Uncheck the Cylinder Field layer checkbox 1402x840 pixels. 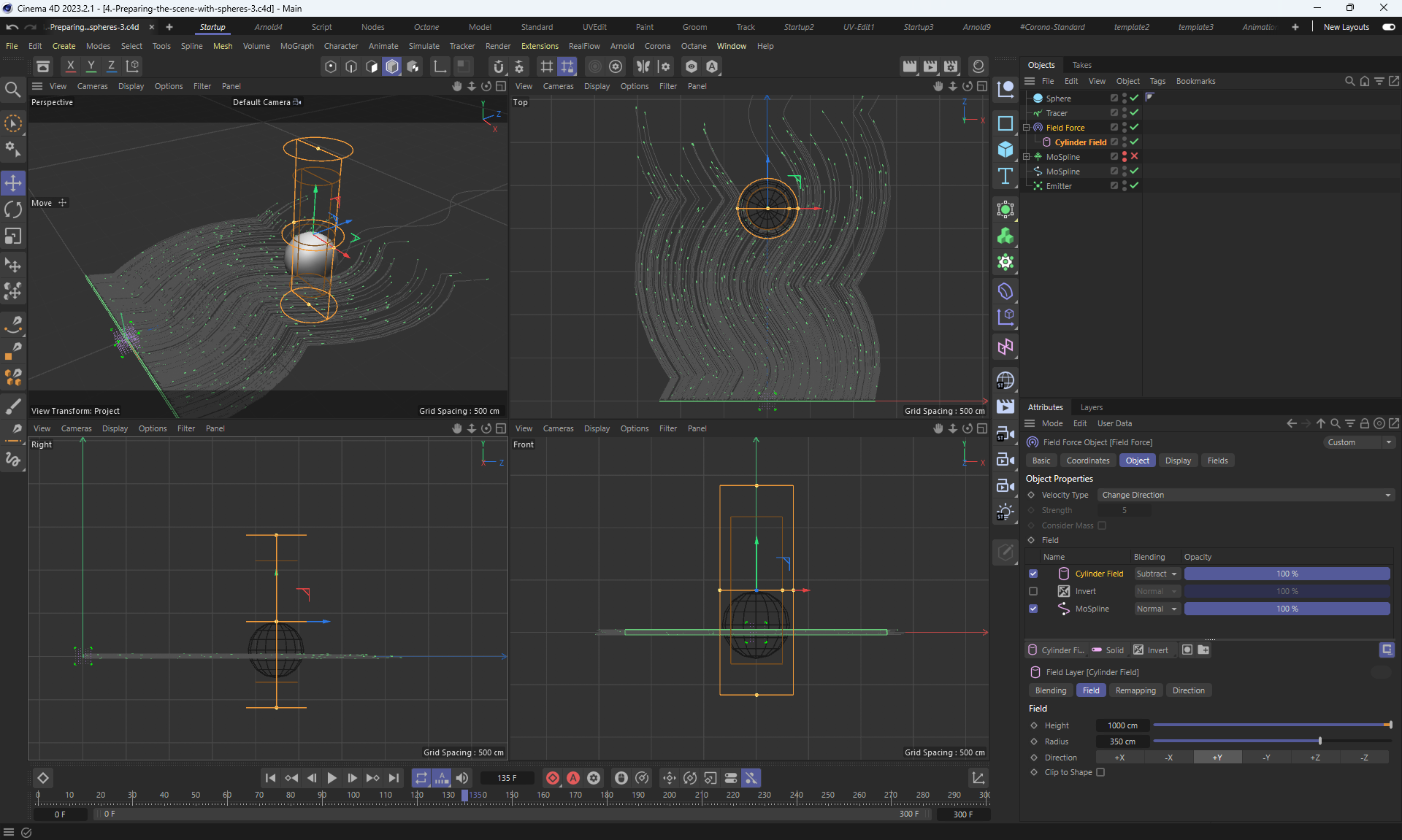tap(1033, 574)
